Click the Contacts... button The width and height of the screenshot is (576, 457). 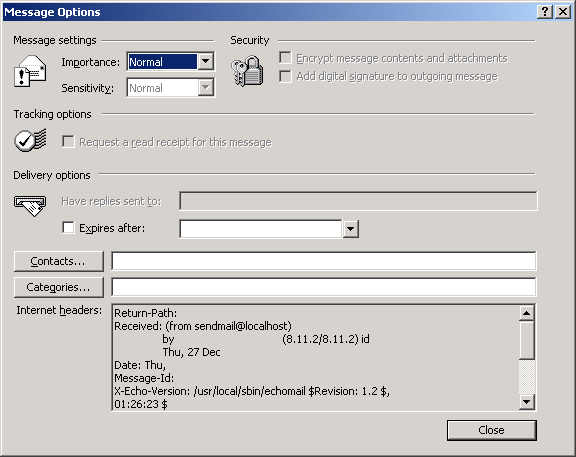click(x=59, y=262)
